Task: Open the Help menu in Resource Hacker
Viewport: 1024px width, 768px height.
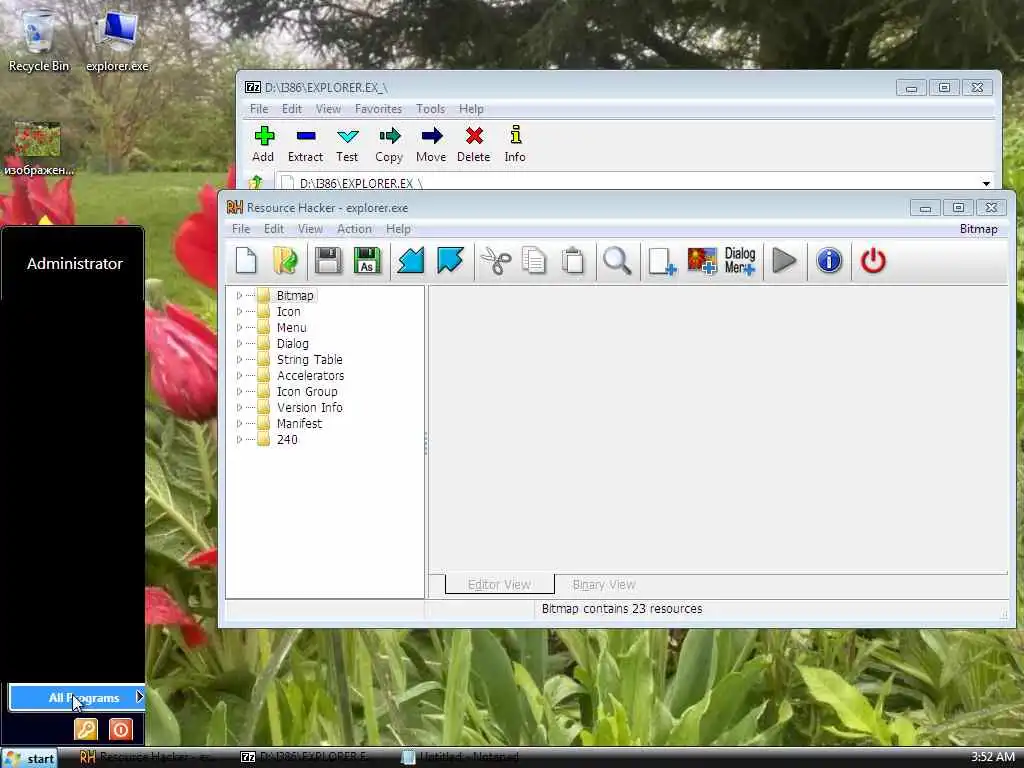Action: [398, 229]
